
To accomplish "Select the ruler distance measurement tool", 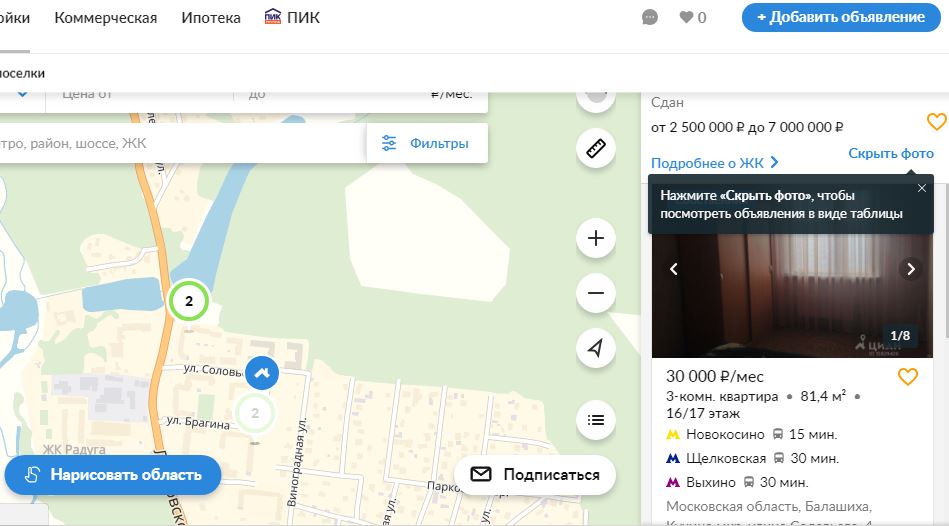I will click(x=596, y=148).
